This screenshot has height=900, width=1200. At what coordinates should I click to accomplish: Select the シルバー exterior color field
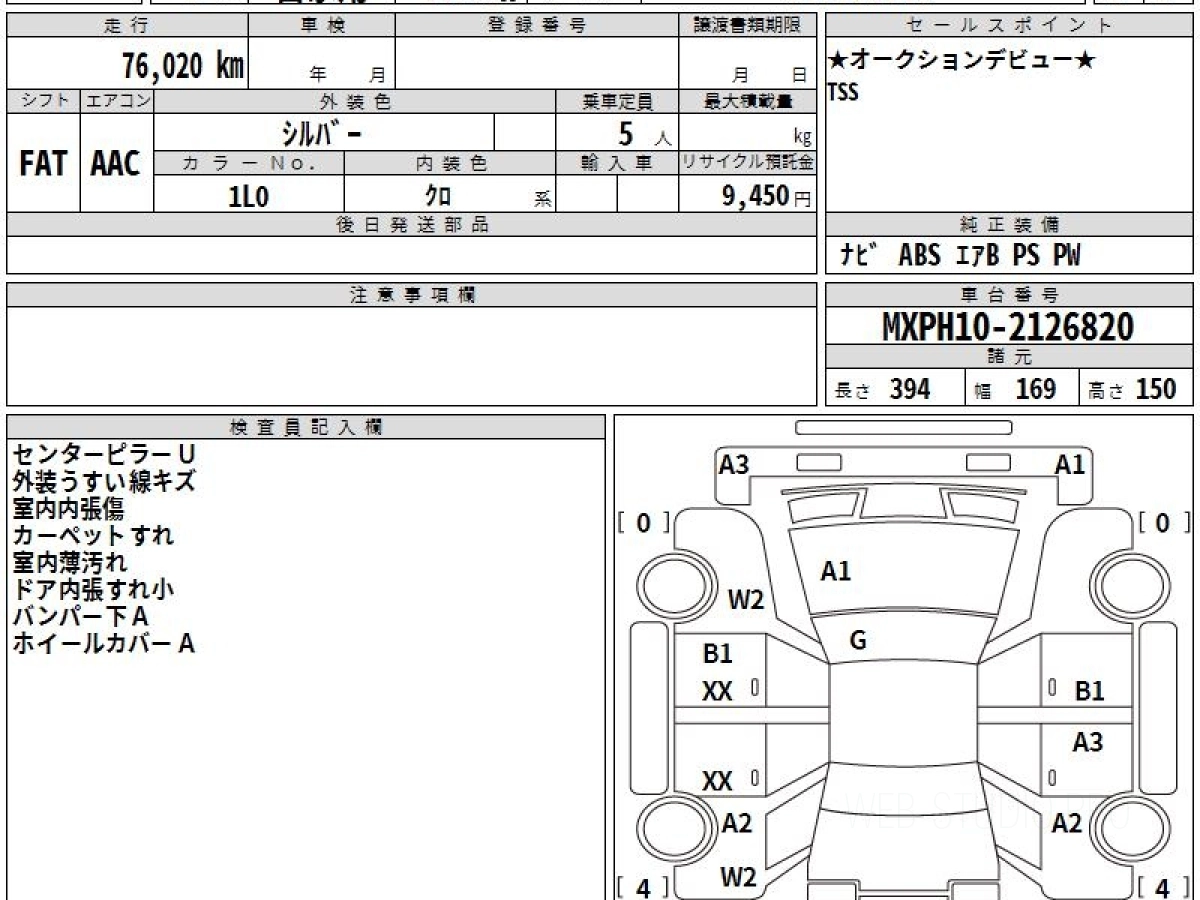324,133
